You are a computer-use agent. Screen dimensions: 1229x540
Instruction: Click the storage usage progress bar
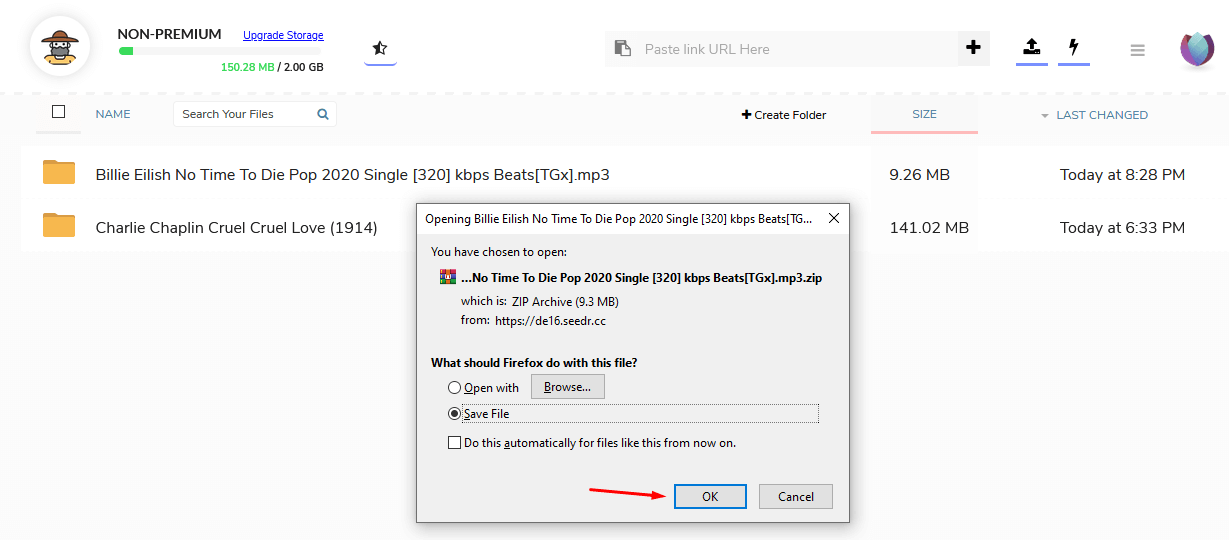[x=220, y=50]
